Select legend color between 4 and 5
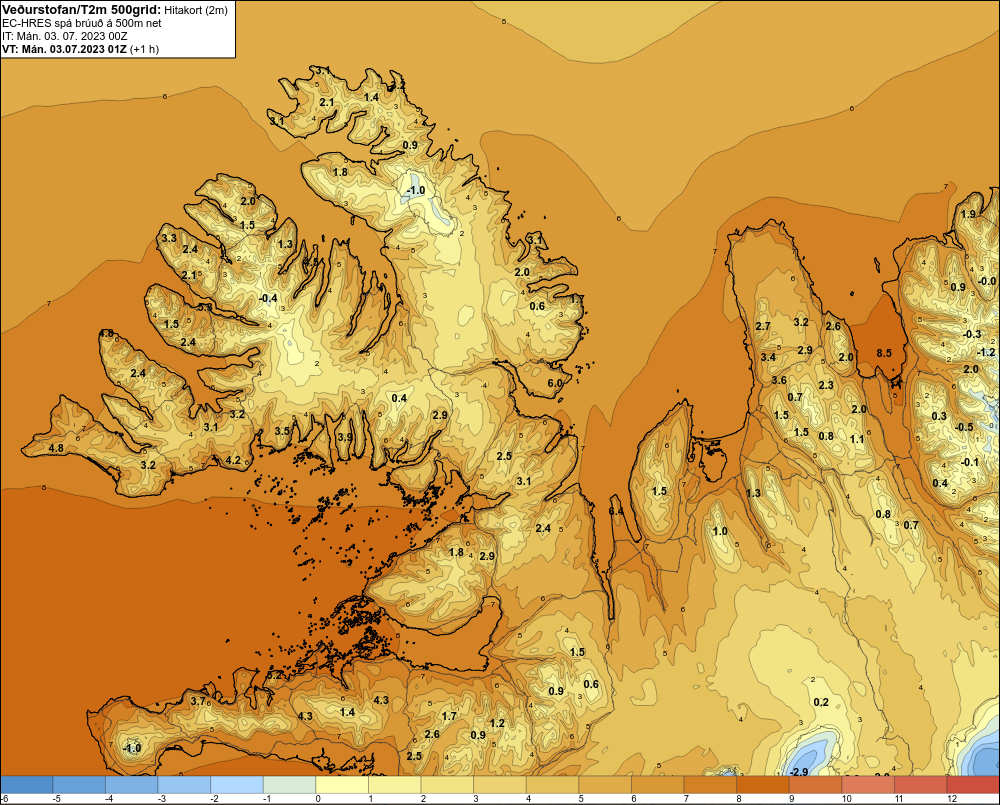The image size is (1000, 805). 553,785
